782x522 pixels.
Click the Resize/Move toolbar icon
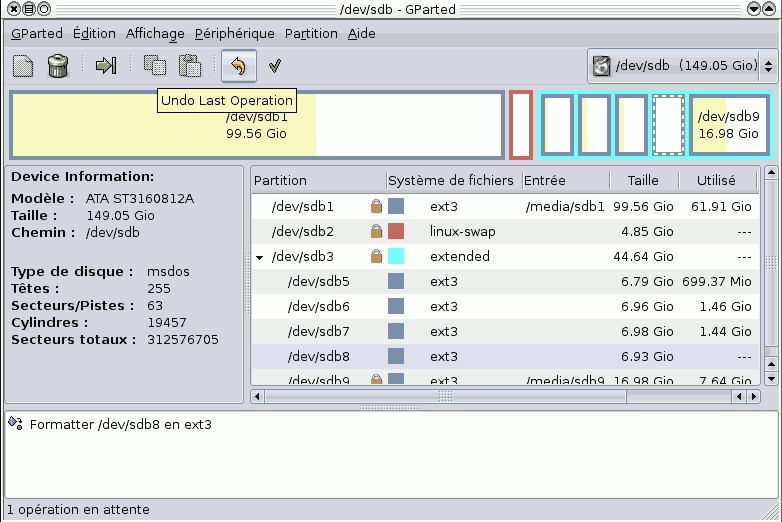point(106,67)
